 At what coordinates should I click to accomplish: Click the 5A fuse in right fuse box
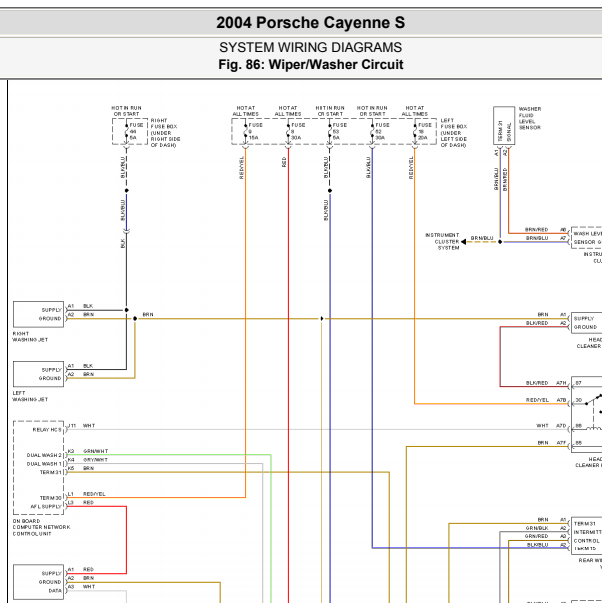[136, 131]
